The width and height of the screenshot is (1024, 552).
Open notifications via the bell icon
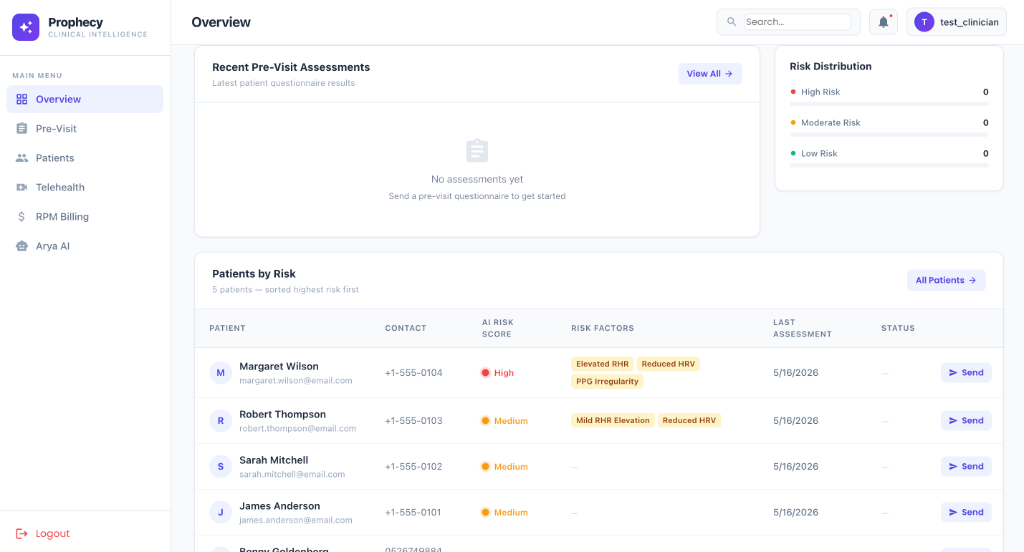[x=883, y=22]
